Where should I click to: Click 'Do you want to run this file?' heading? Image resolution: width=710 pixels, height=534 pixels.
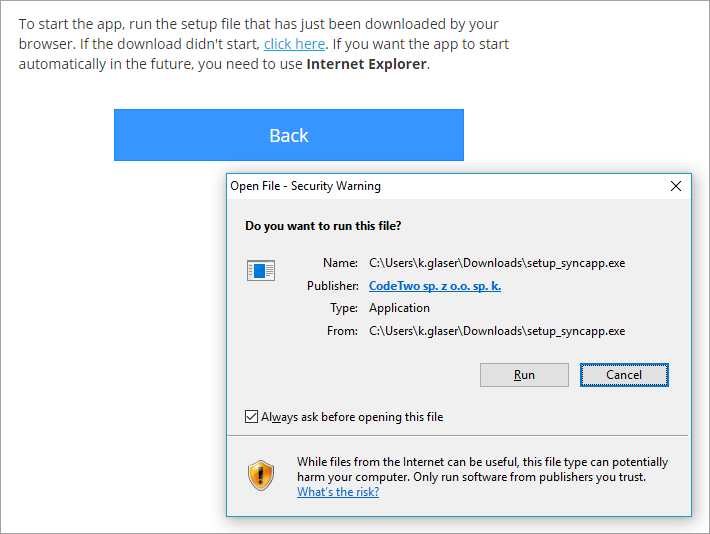coord(323,226)
